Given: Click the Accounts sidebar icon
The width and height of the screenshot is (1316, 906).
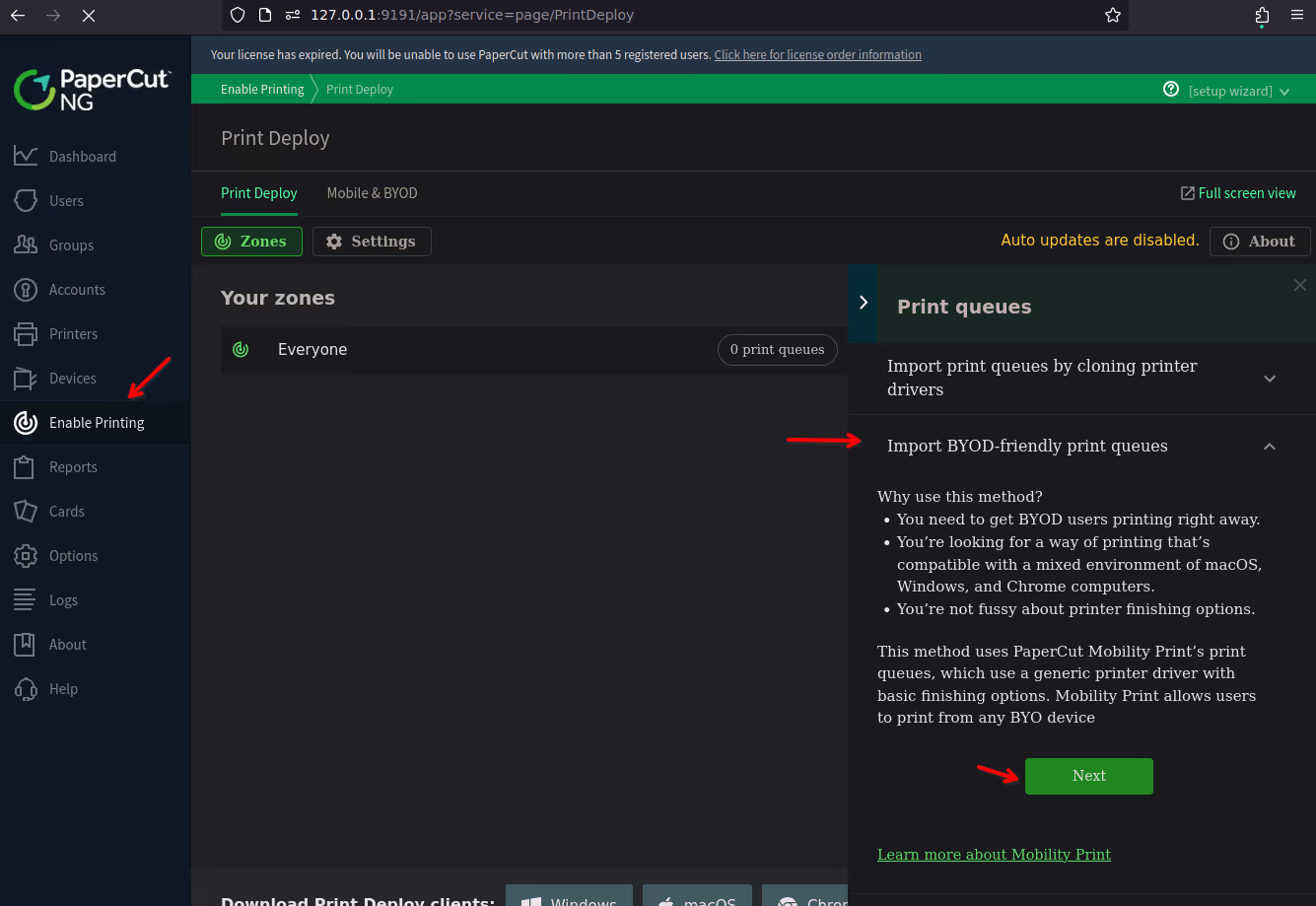Looking at the screenshot, I should (x=26, y=289).
